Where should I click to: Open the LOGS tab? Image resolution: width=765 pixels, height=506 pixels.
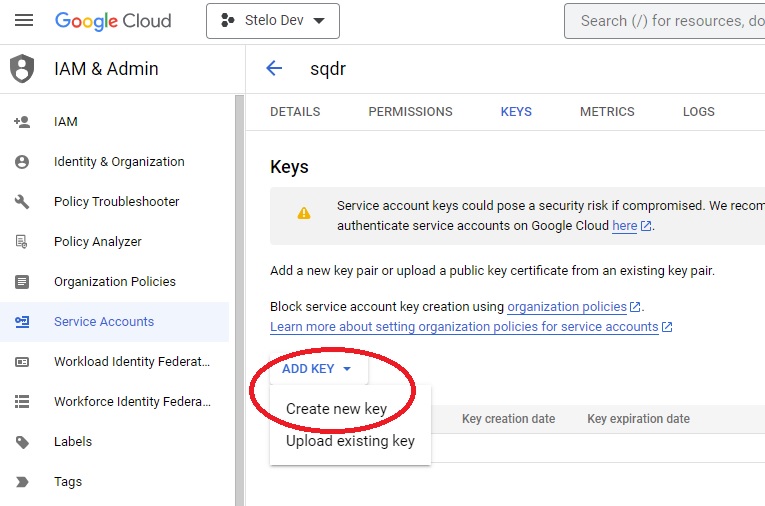click(699, 112)
